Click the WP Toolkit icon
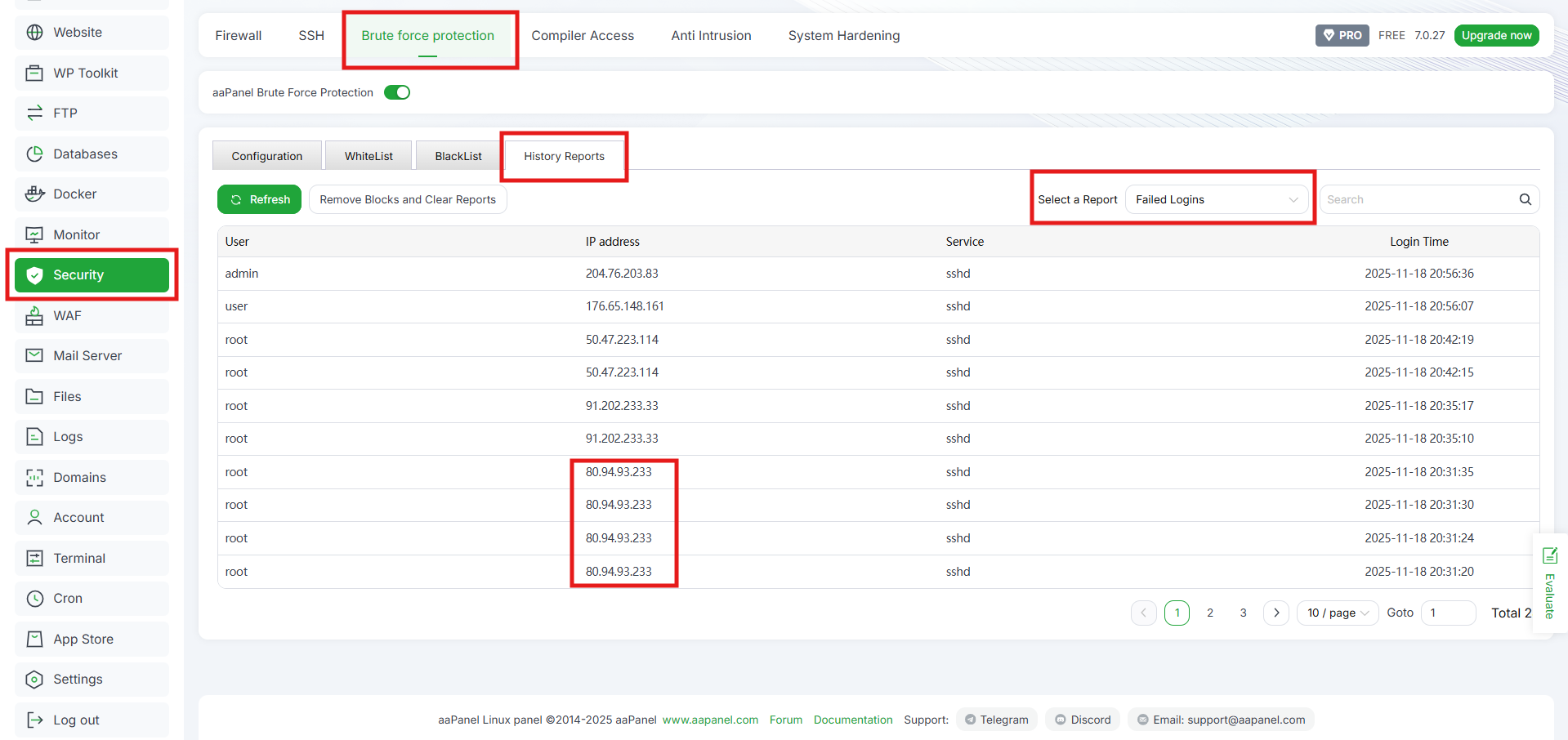The height and width of the screenshot is (740, 1568). 34,73
